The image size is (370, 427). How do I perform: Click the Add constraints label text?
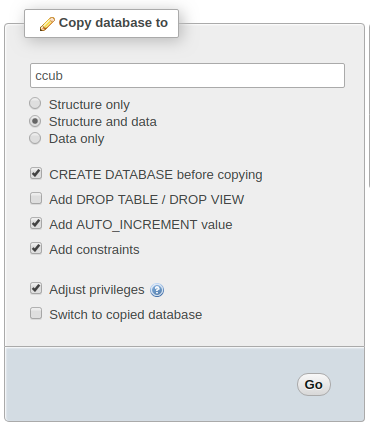coord(94,250)
